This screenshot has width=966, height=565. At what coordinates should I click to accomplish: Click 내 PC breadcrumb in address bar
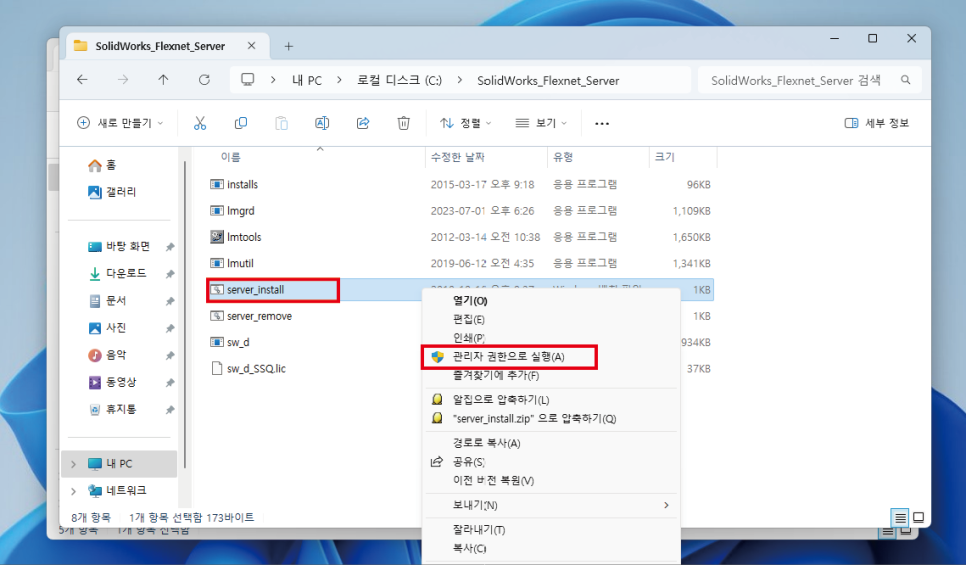[x=307, y=80]
